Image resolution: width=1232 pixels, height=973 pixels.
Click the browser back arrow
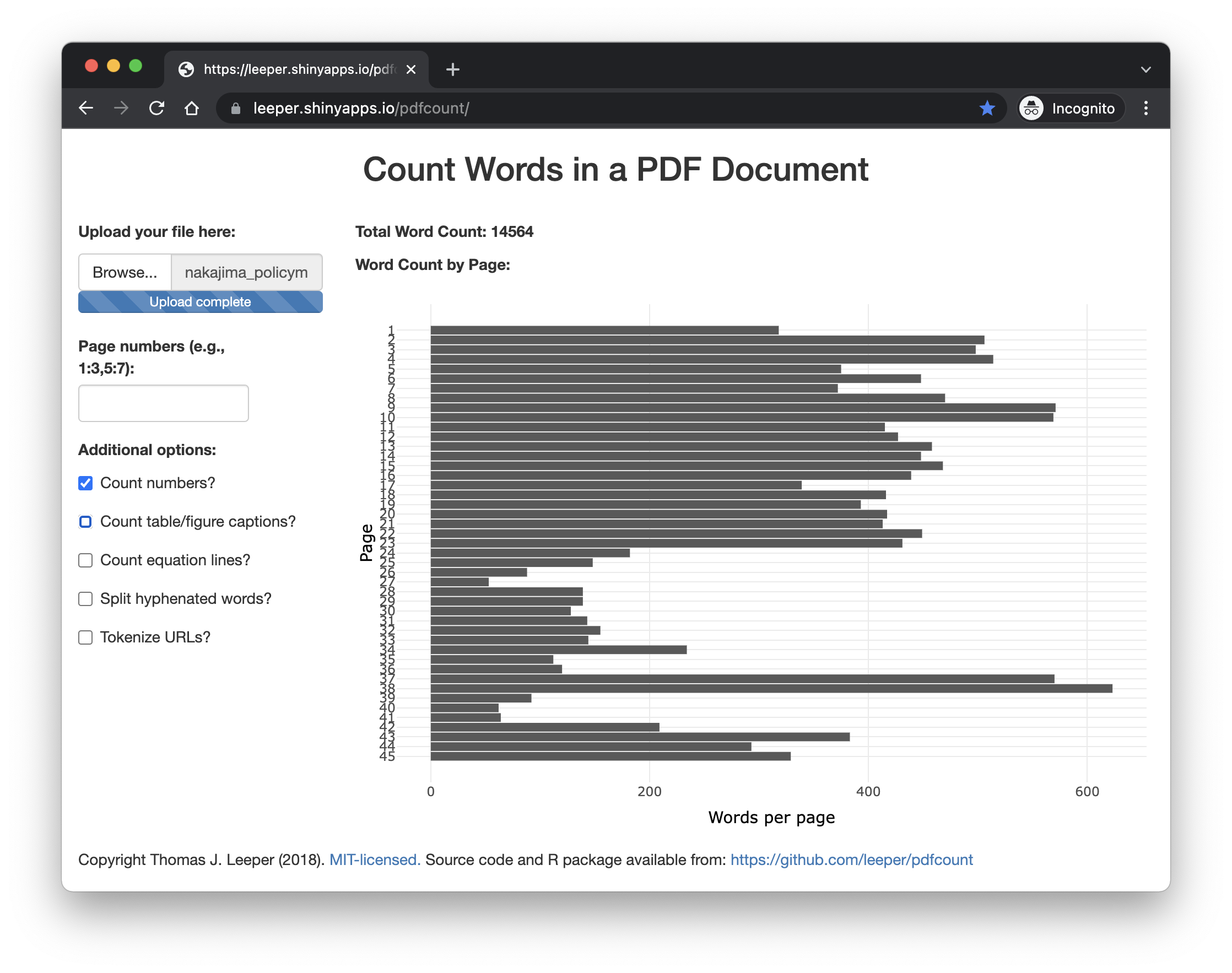click(86, 108)
